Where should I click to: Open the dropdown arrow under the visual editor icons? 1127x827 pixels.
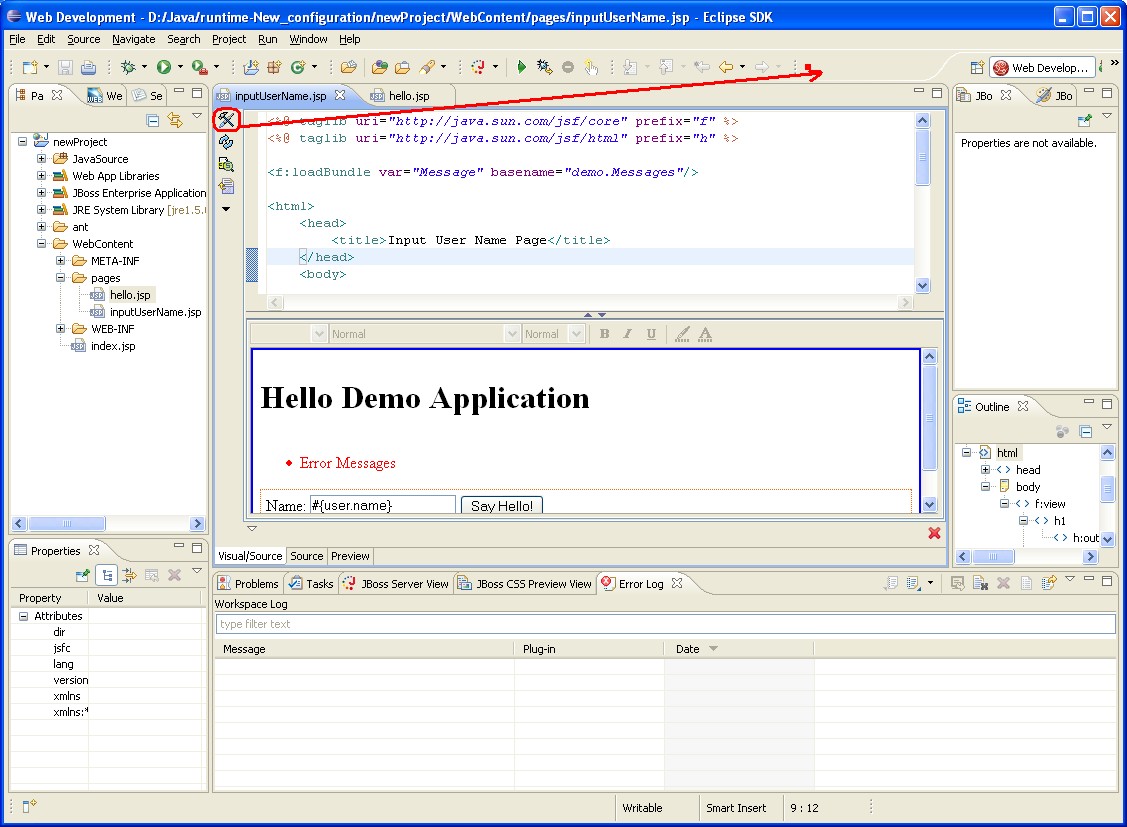click(x=226, y=209)
